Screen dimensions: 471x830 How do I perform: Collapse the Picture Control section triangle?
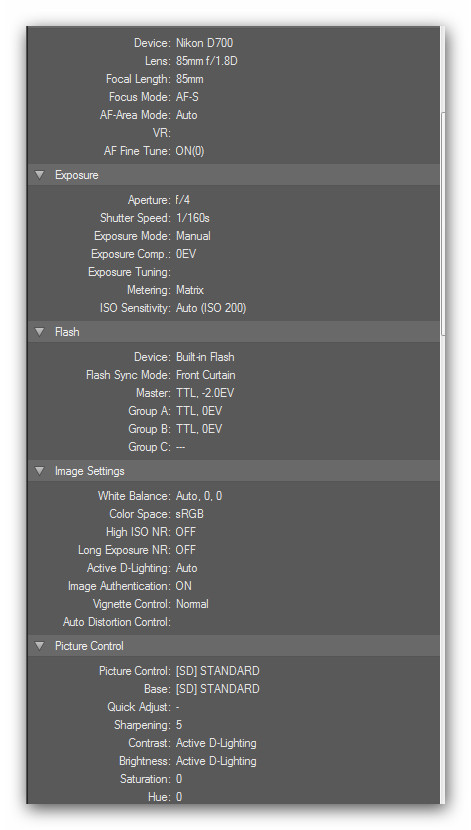coord(40,645)
